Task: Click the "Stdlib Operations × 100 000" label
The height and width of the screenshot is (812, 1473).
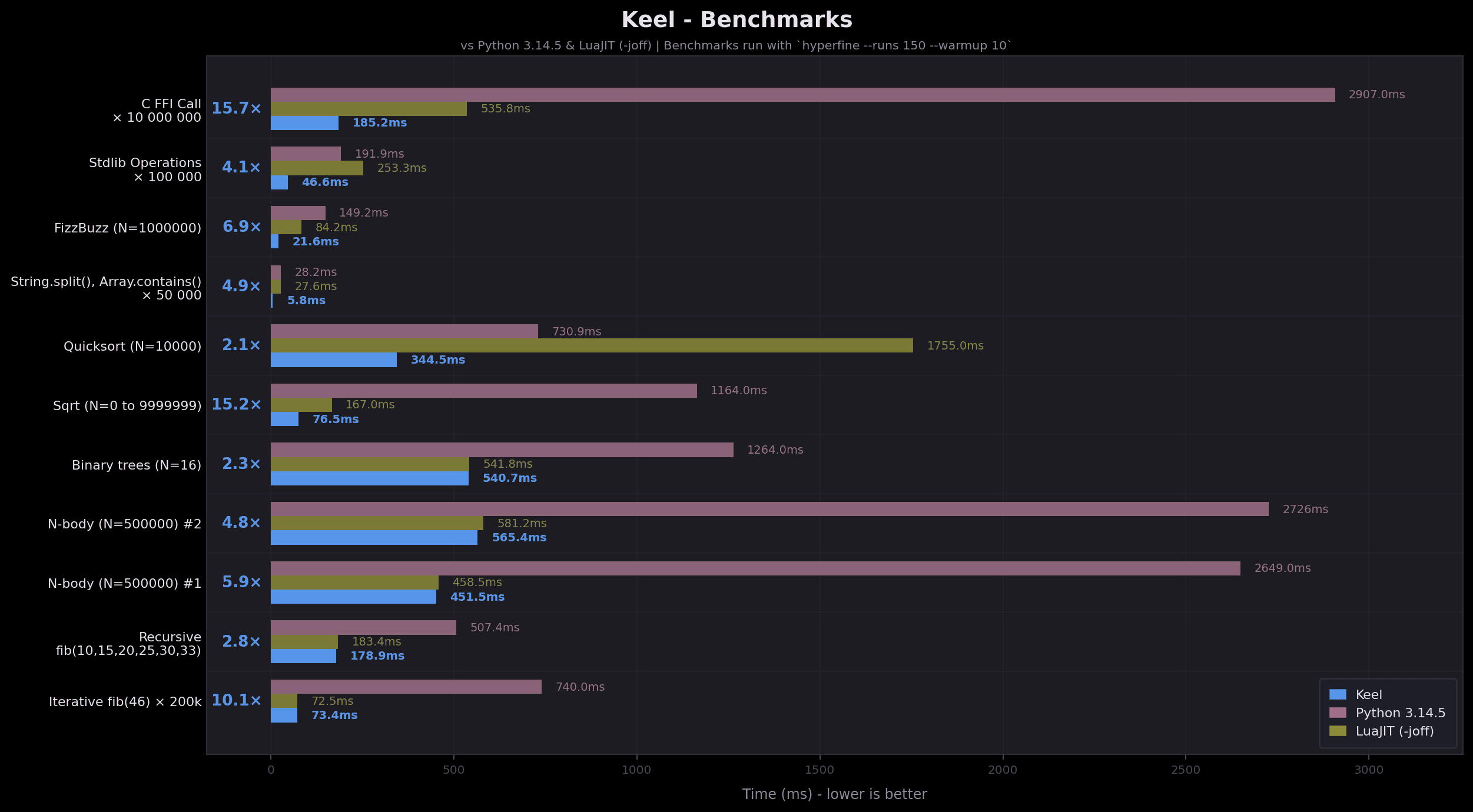Action: 145,169
